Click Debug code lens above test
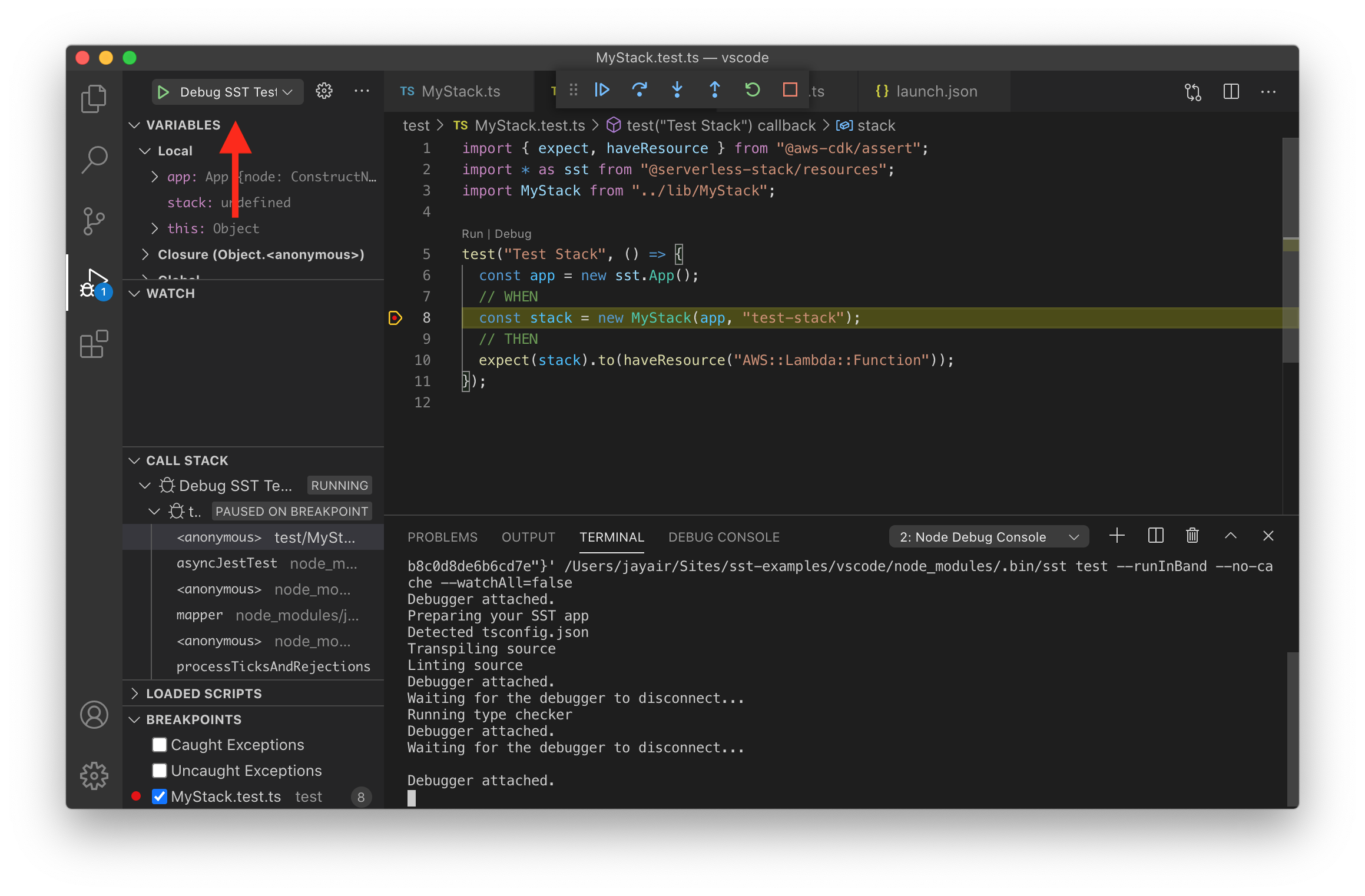The height and width of the screenshot is (896, 1365). pos(513,234)
